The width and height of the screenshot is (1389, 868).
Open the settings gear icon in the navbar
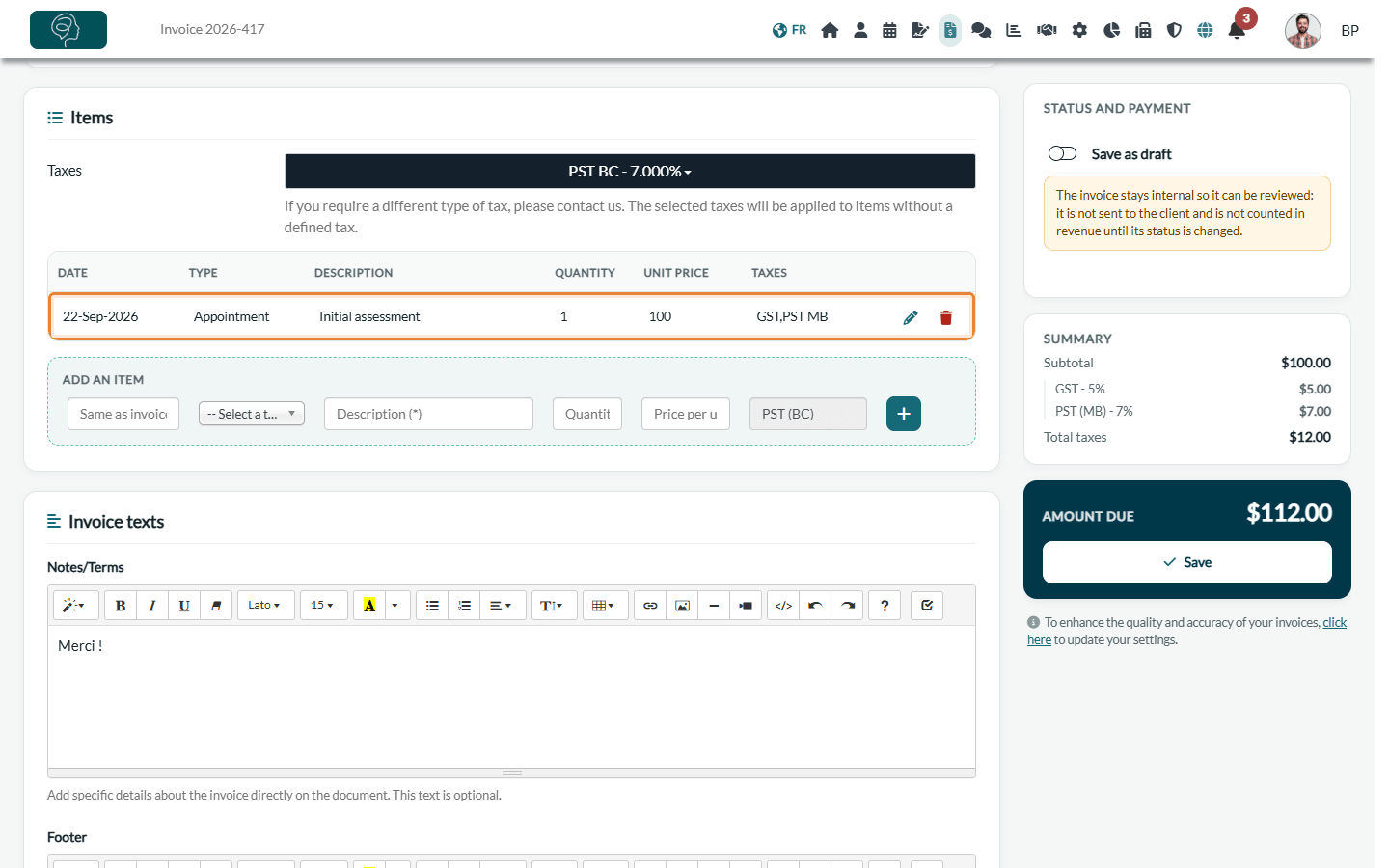(x=1079, y=30)
